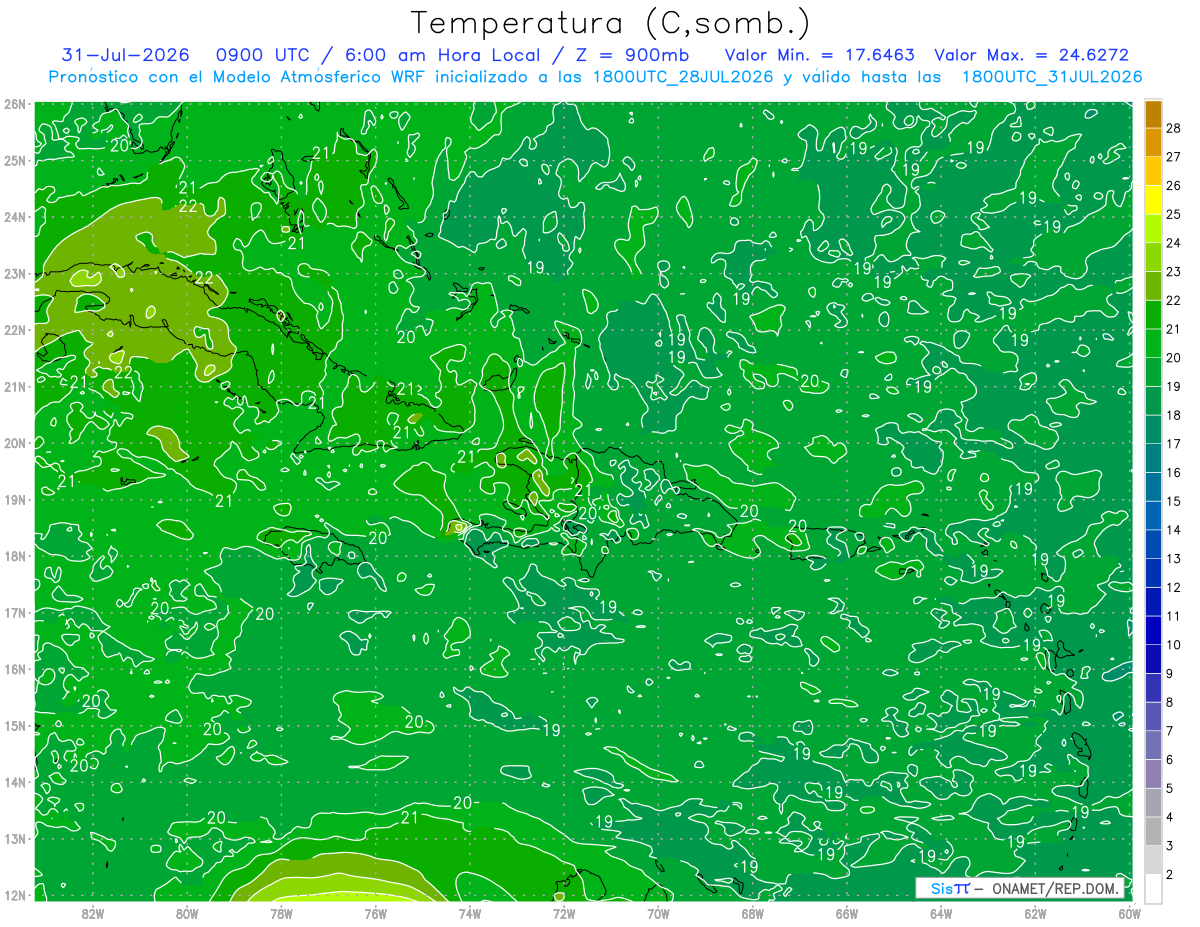The image size is (1200, 927).
Task: Click the 15N latitude axis label
Action: tap(14, 726)
